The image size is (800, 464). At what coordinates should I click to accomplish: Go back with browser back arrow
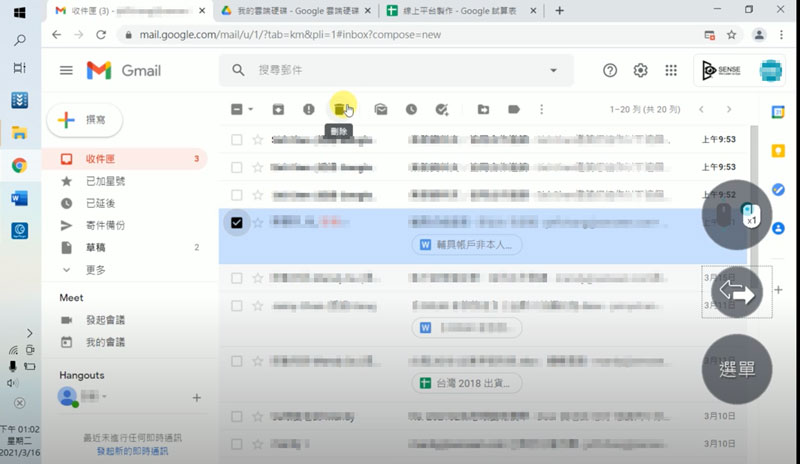tap(57, 35)
